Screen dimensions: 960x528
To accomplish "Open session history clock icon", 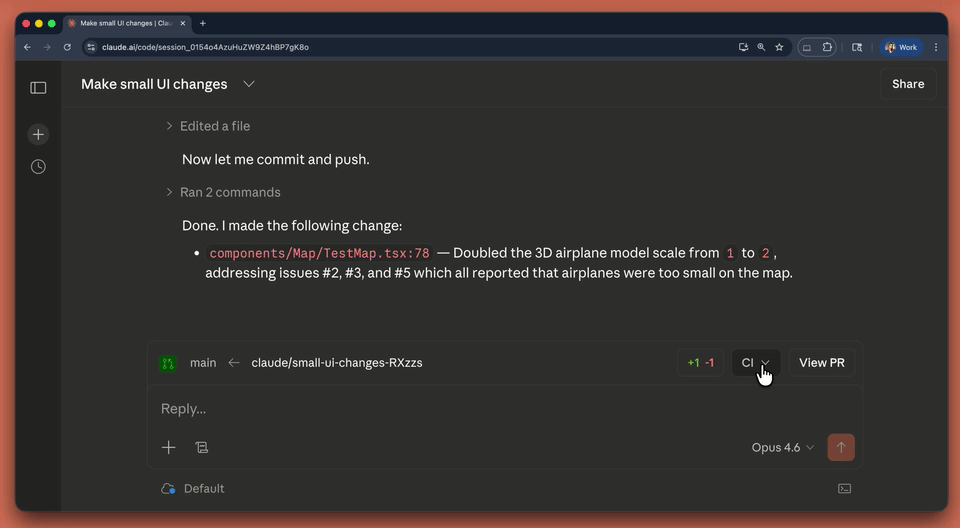I will click(x=38, y=167).
